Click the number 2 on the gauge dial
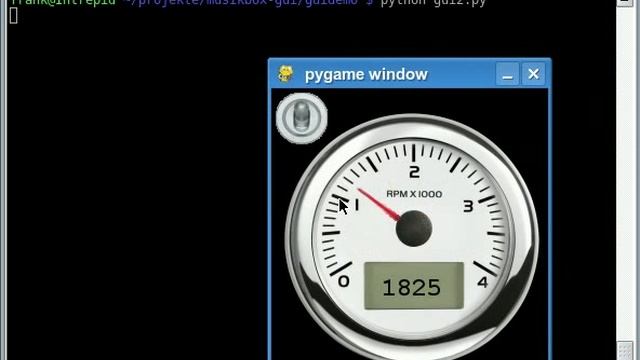640x360 pixels. click(x=414, y=172)
